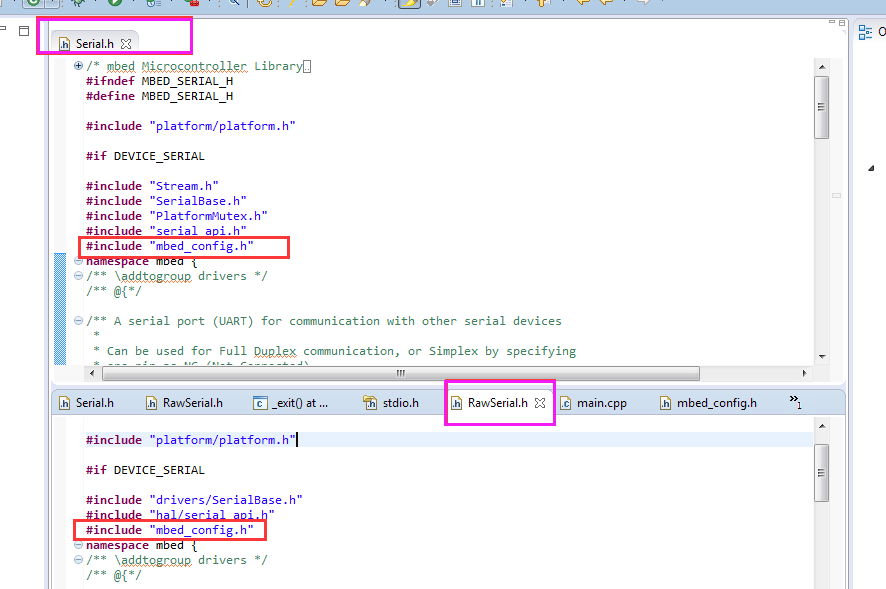Collapse the addtogroup drivers comment in bottom editor
This screenshot has height=589, width=886.
79,560
